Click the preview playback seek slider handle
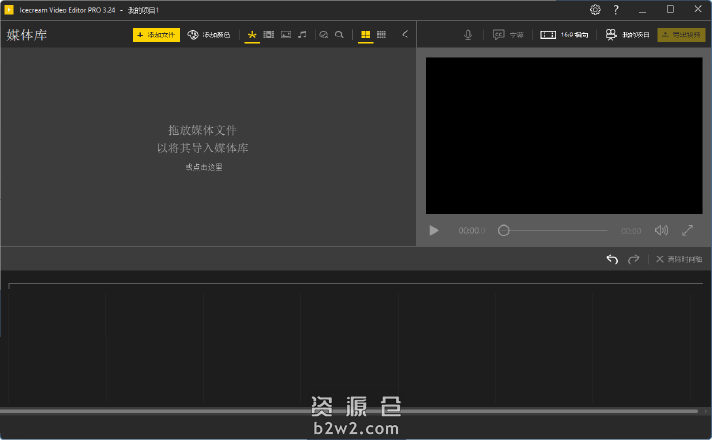 (504, 230)
